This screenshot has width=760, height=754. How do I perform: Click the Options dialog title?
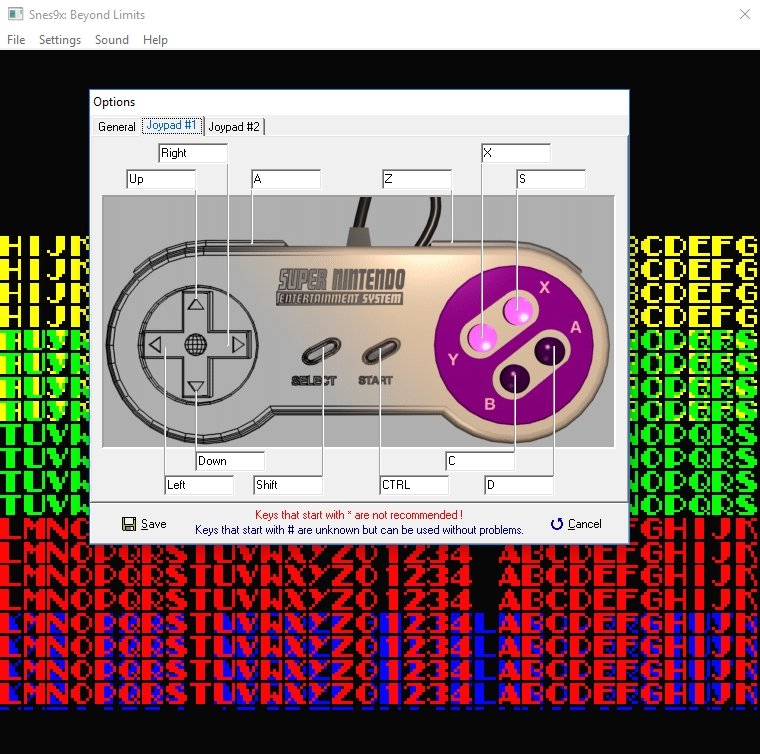click(114, 102)
